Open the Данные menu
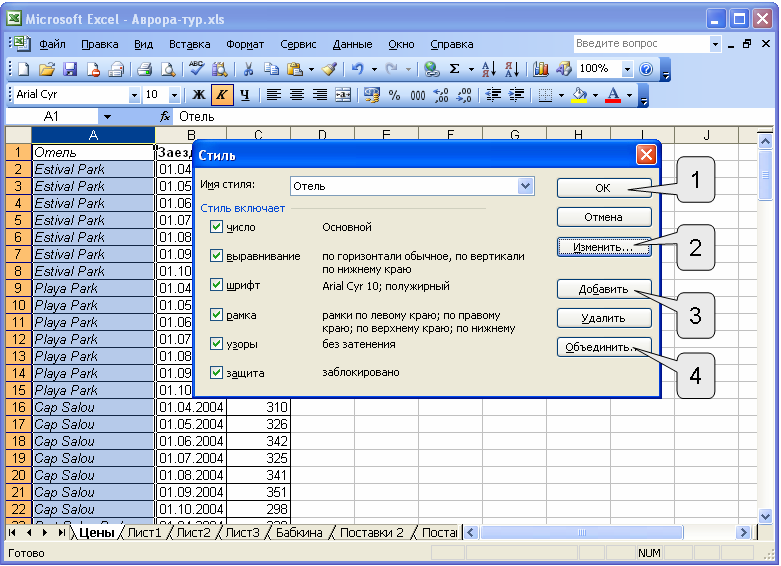The image size is (781, 566). coord(353,44)
